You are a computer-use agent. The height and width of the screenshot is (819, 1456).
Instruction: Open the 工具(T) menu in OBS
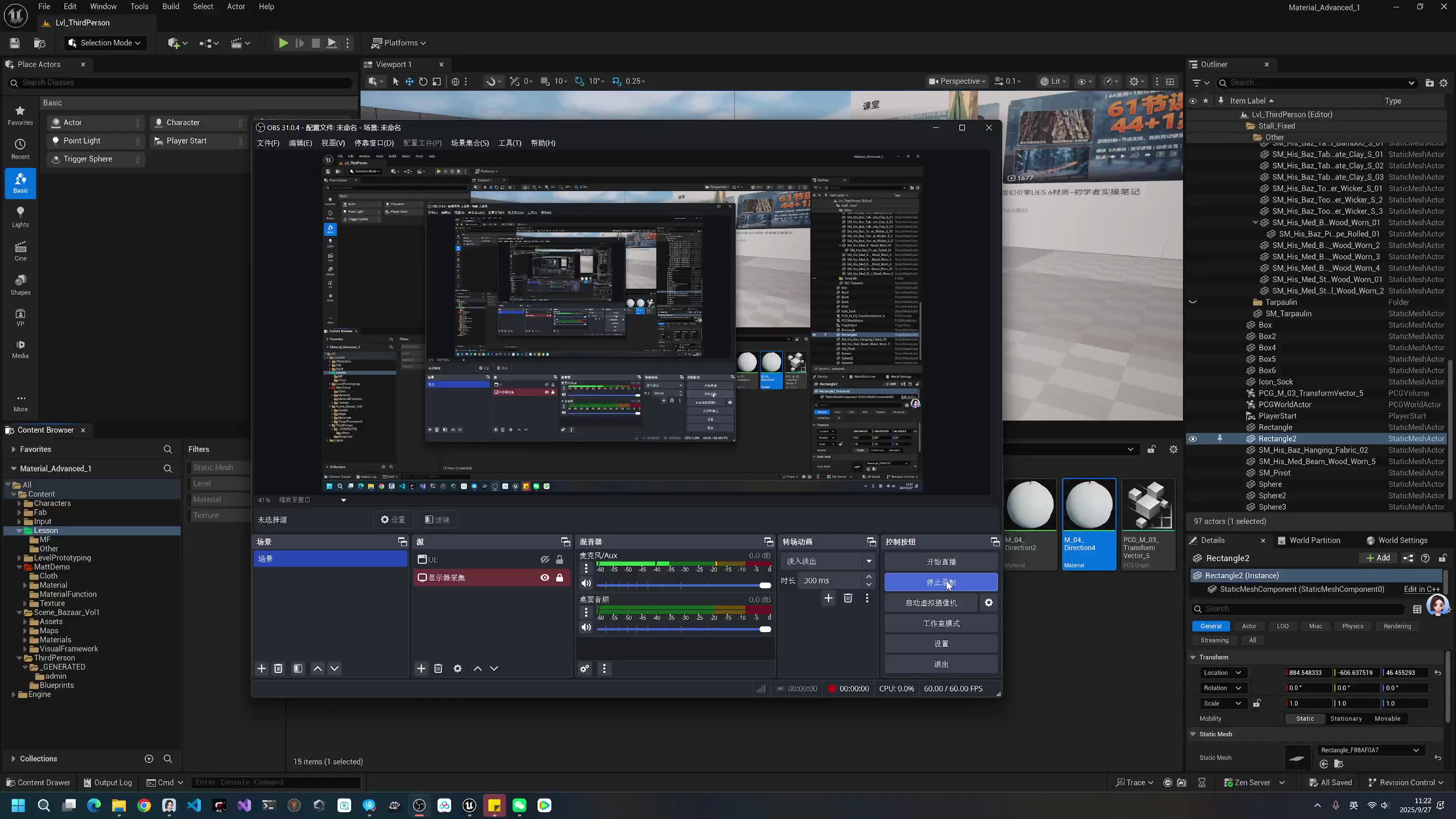coord(509,143)
